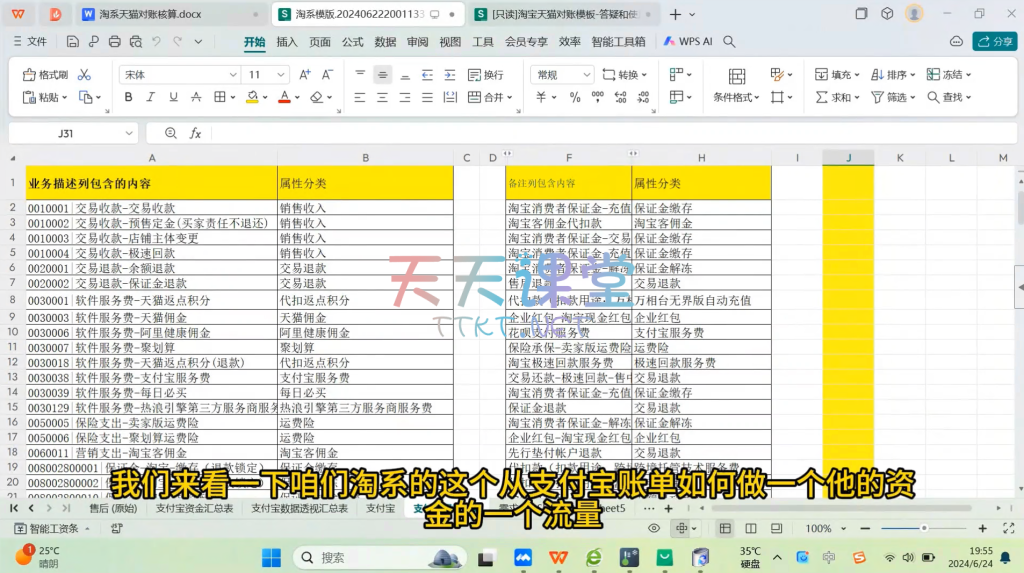This screenshot has height=573, width=1024.
Task: Toggle italic text formatting
Action: [150, 97]
